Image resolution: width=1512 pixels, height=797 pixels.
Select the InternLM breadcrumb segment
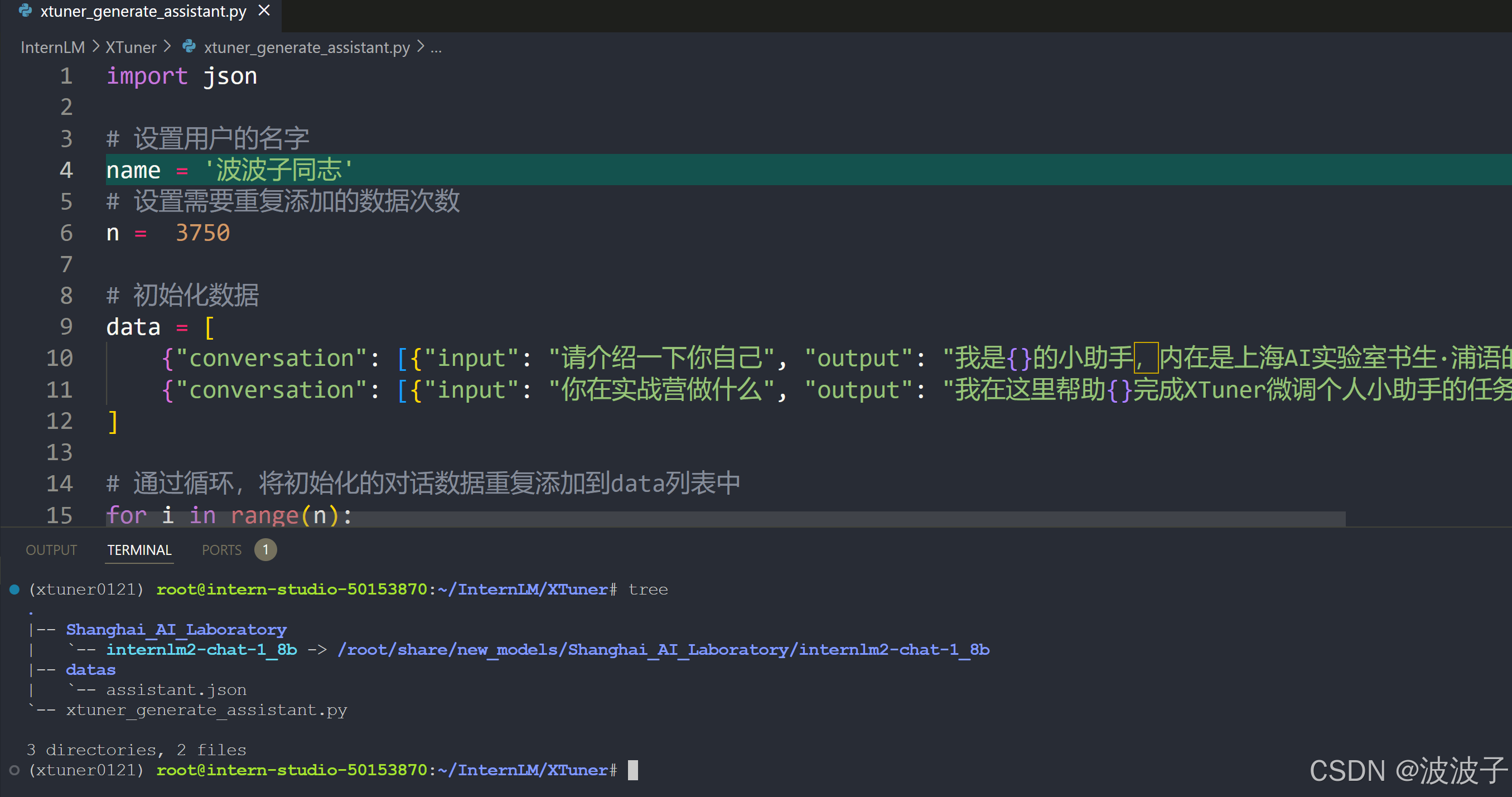pyautogui.click(x=53, y=47)
